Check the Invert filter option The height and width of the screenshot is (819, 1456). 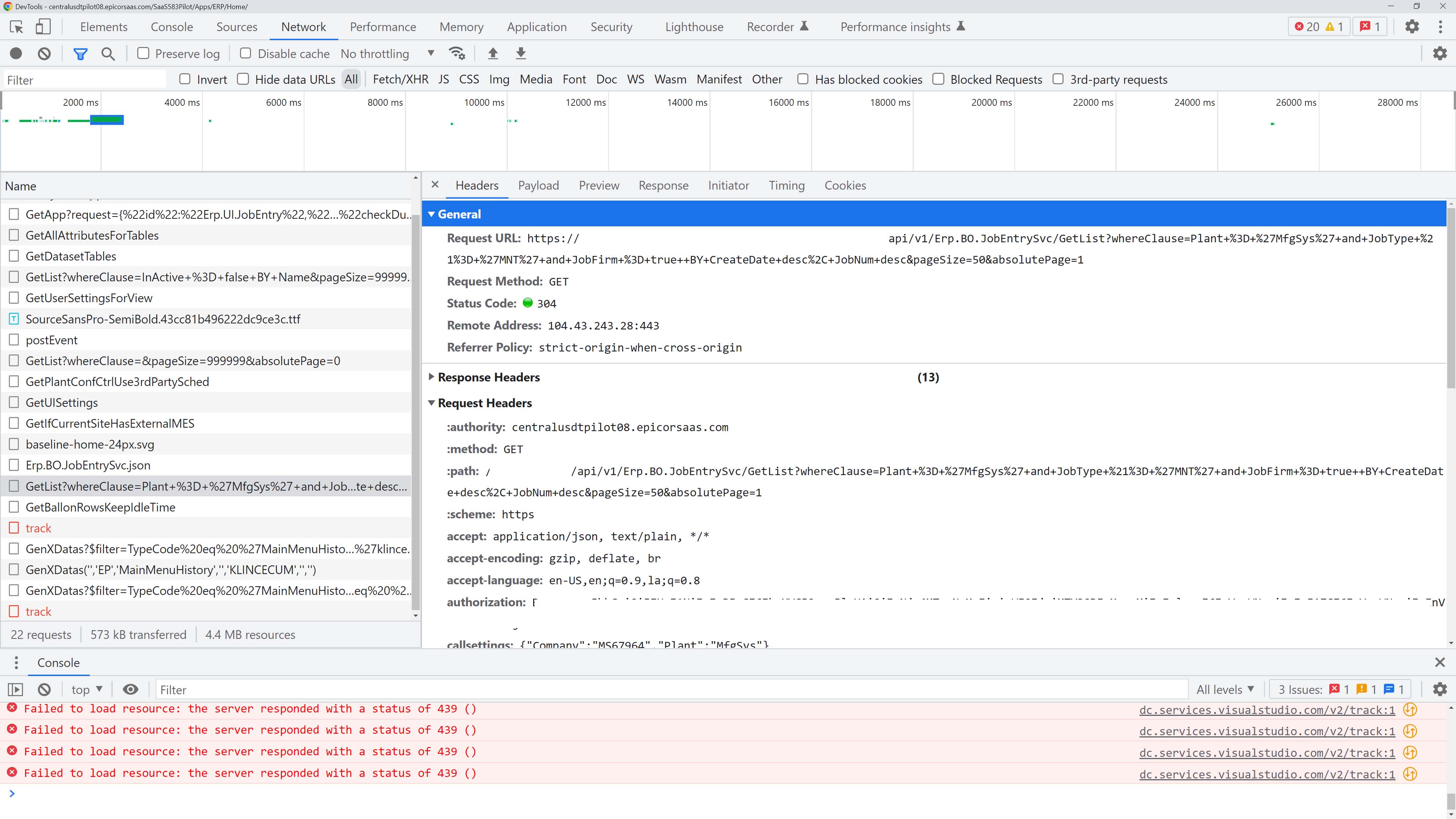coord(185,79)
